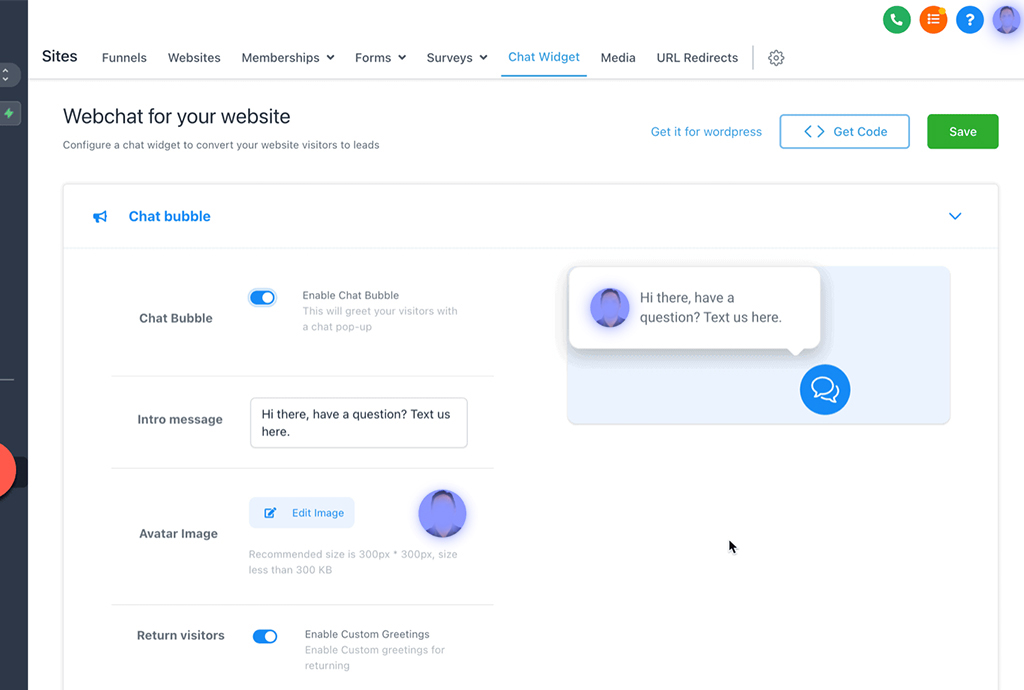Open the Sites settings gear icon
Screen dimensions: 1024x690
776,58
